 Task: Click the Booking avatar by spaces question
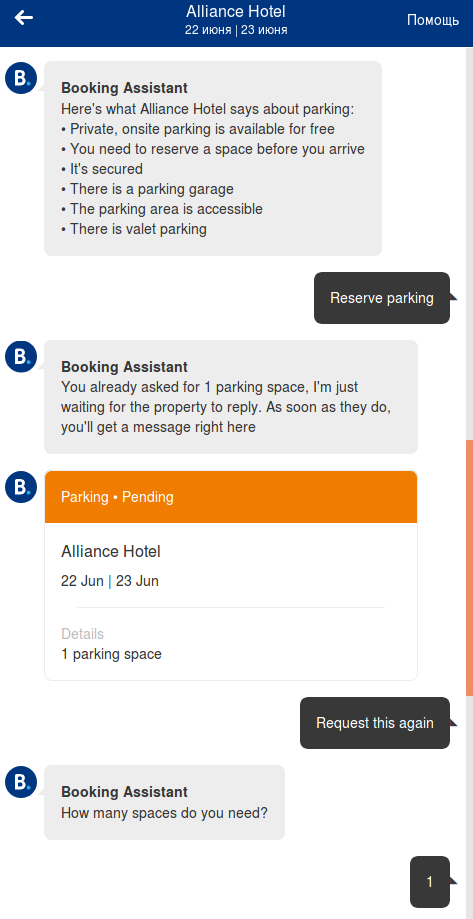(21, 781)
